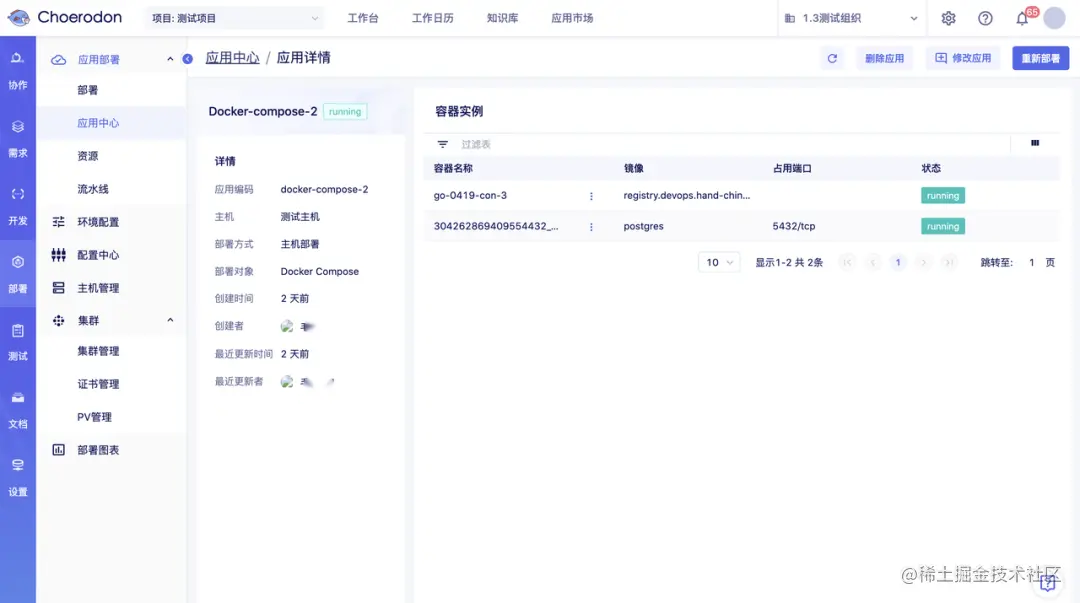This screenshot has height=603, width=1080.
Task: Click the registry.devops.hand-chin... image cell
Action: [687, 196]
